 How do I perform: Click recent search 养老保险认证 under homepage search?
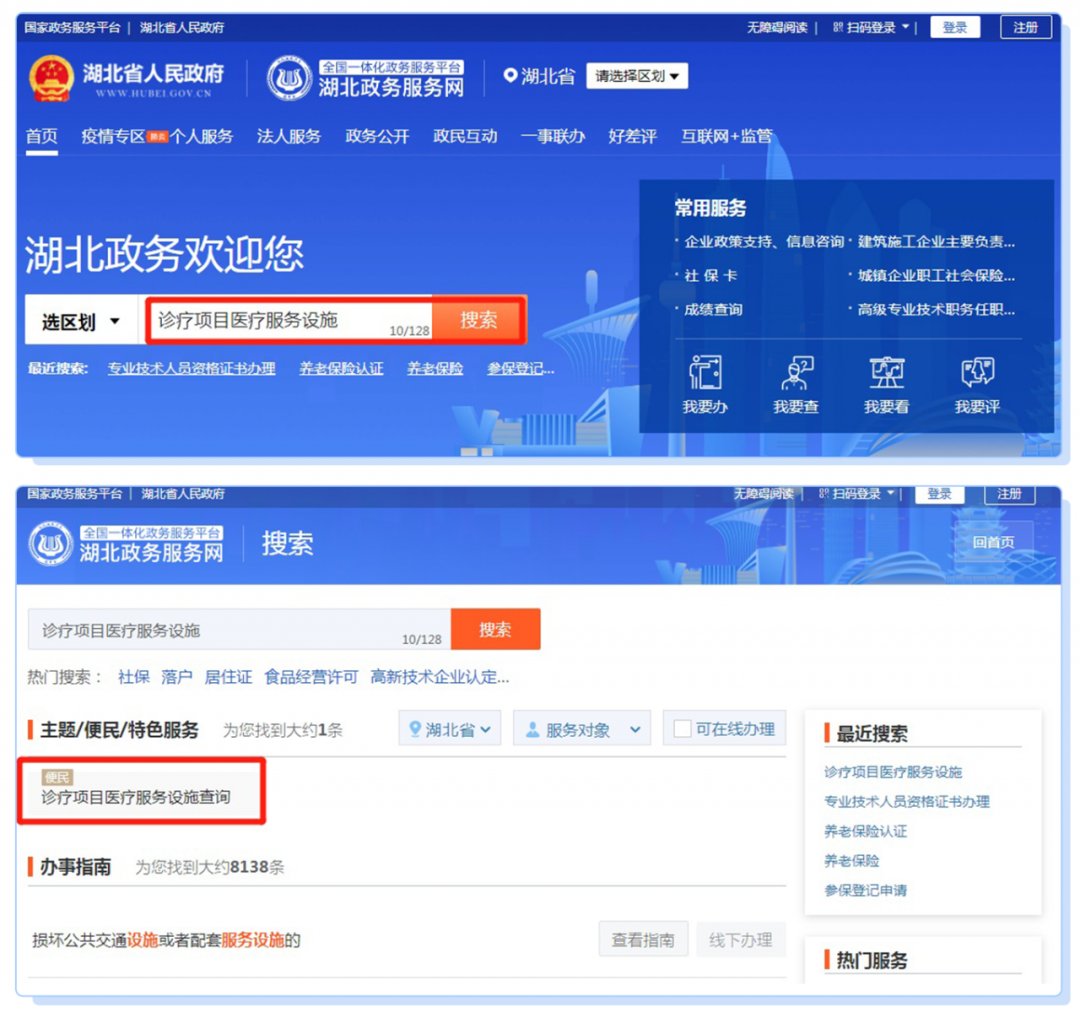tap(341, 368)
